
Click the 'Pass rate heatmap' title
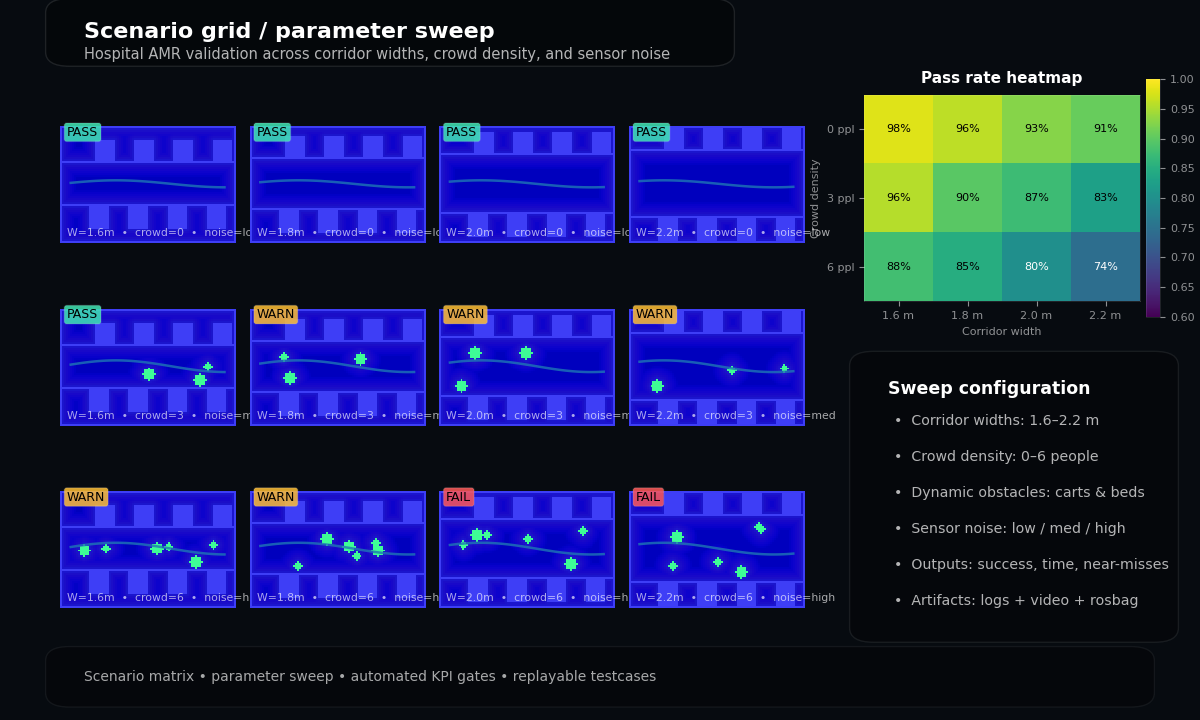point(1001,77)
